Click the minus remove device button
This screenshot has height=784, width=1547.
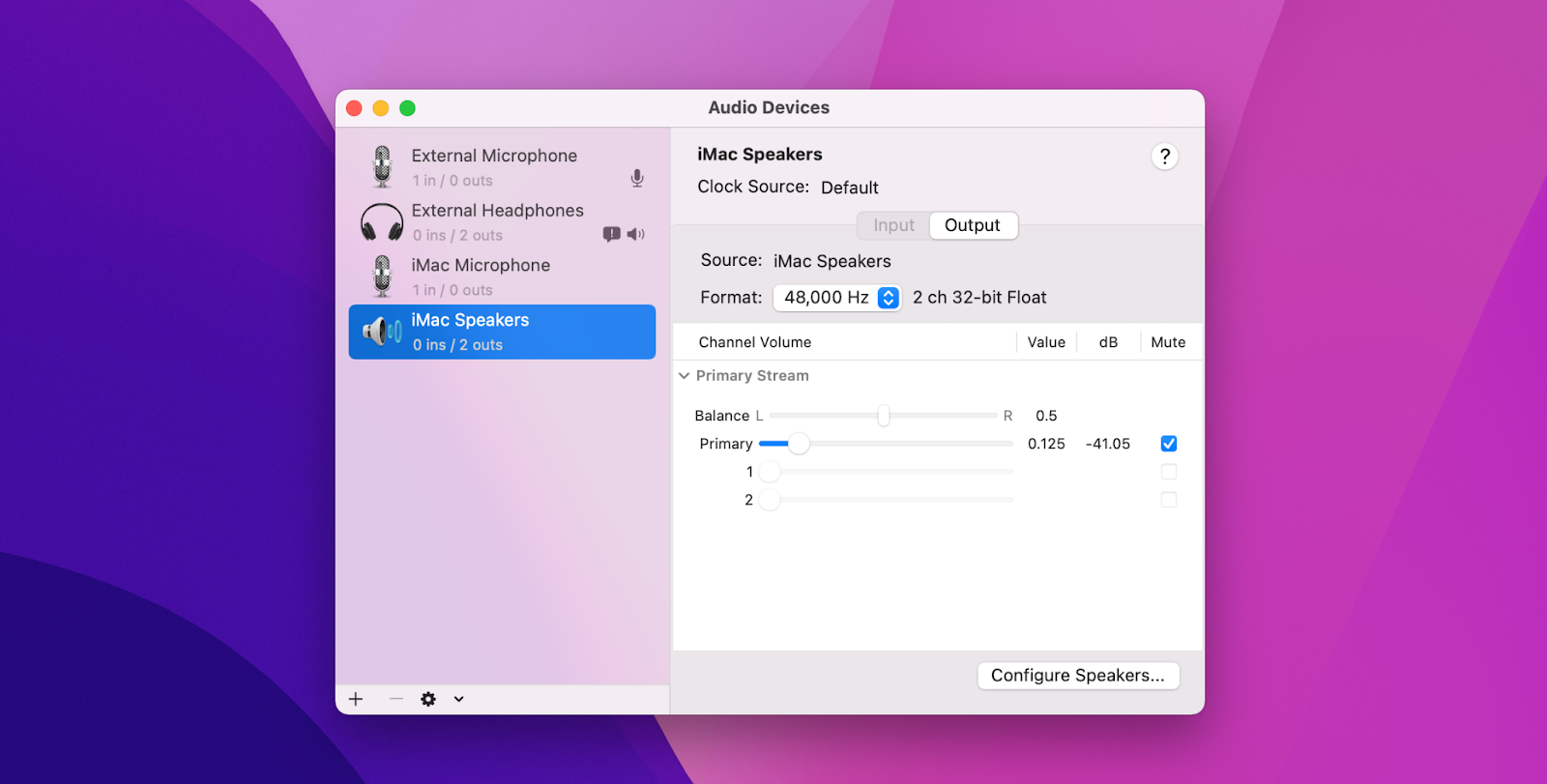[x=395, y=699]
